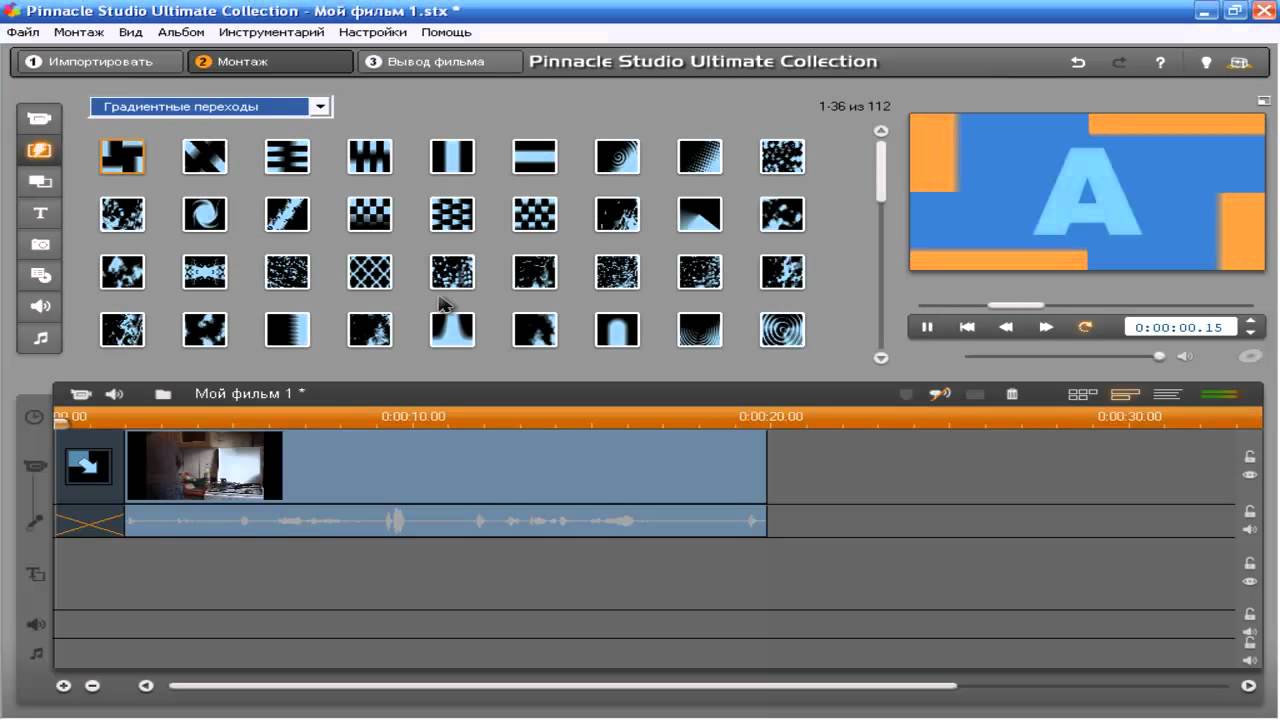Screen dimensions: 1280x720
Task: Switch to 1 Импортировать tab
Action: point(99,62)
